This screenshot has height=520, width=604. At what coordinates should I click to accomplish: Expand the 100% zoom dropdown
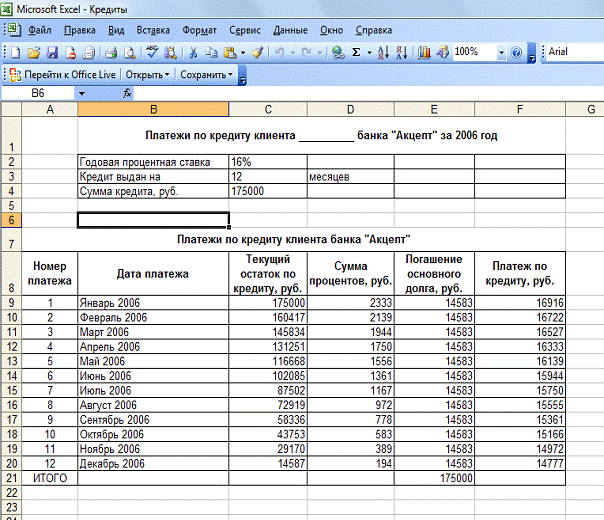[500, 52]
